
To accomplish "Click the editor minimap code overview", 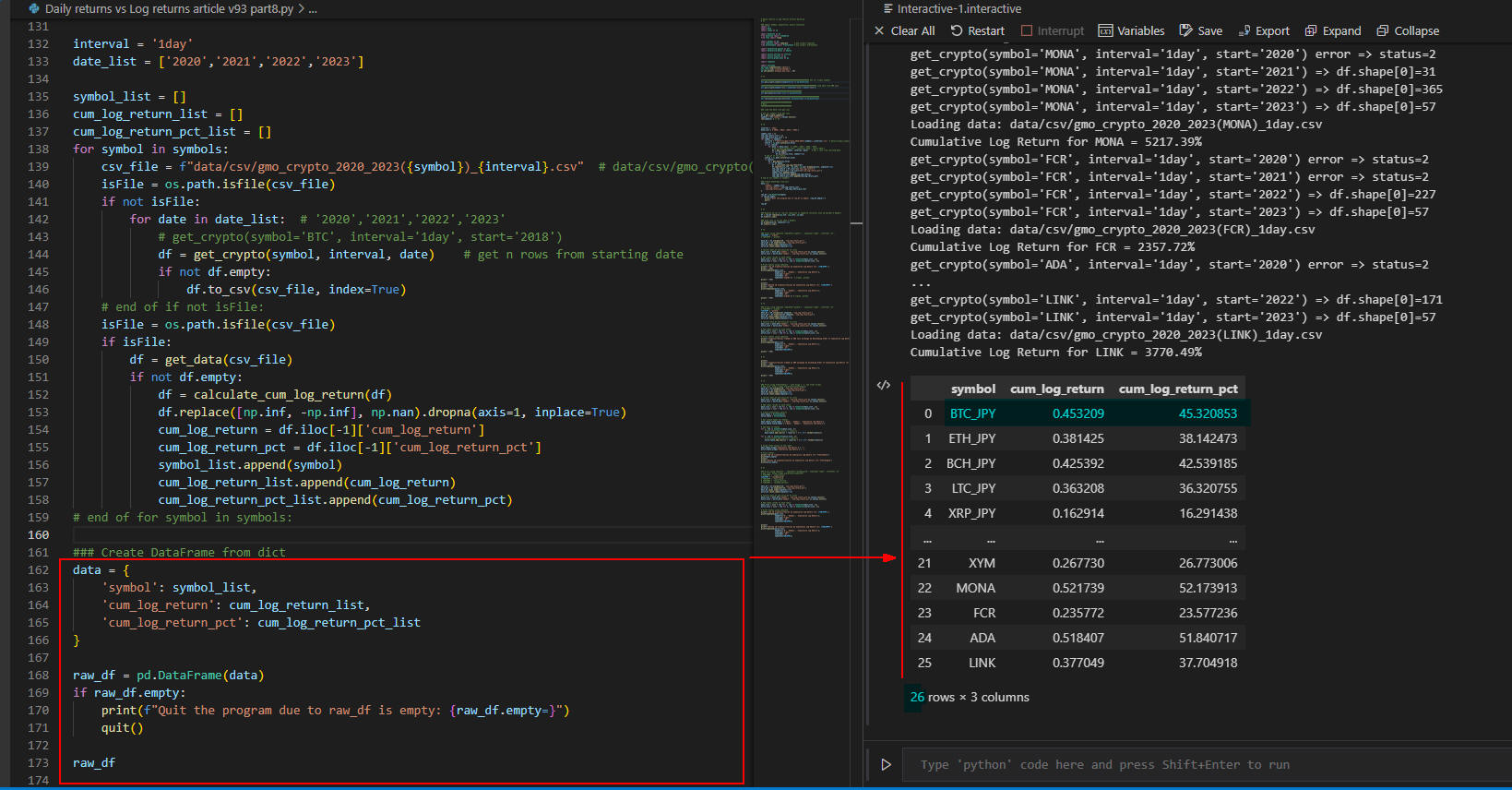I will click(x=803, y=277).
